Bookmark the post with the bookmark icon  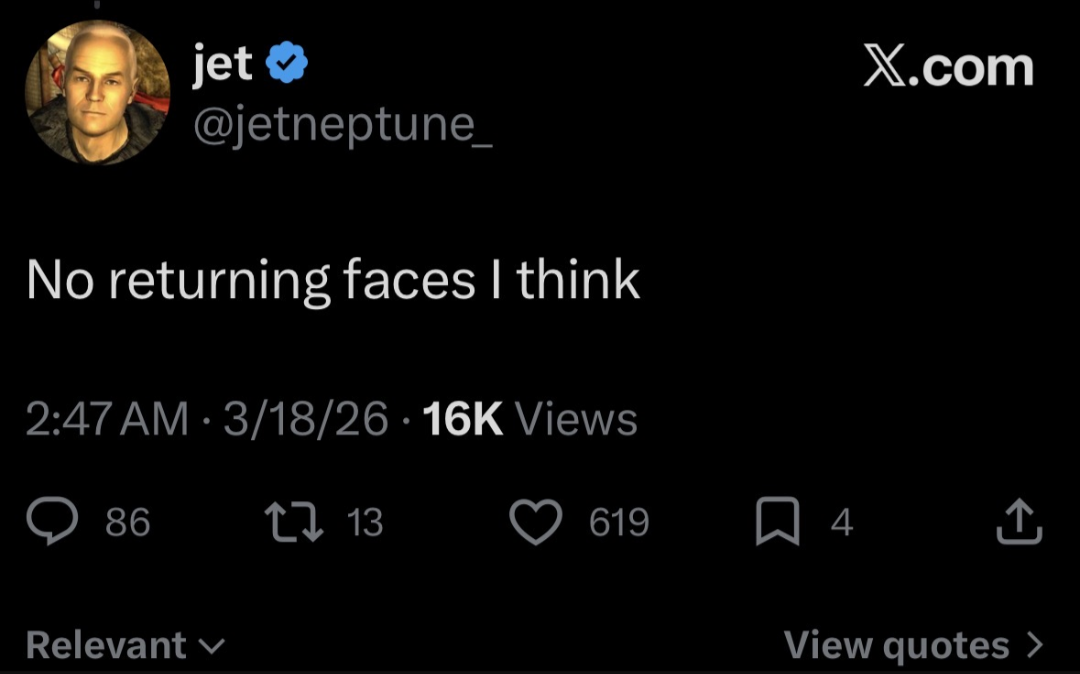click(x=779, y=523)
